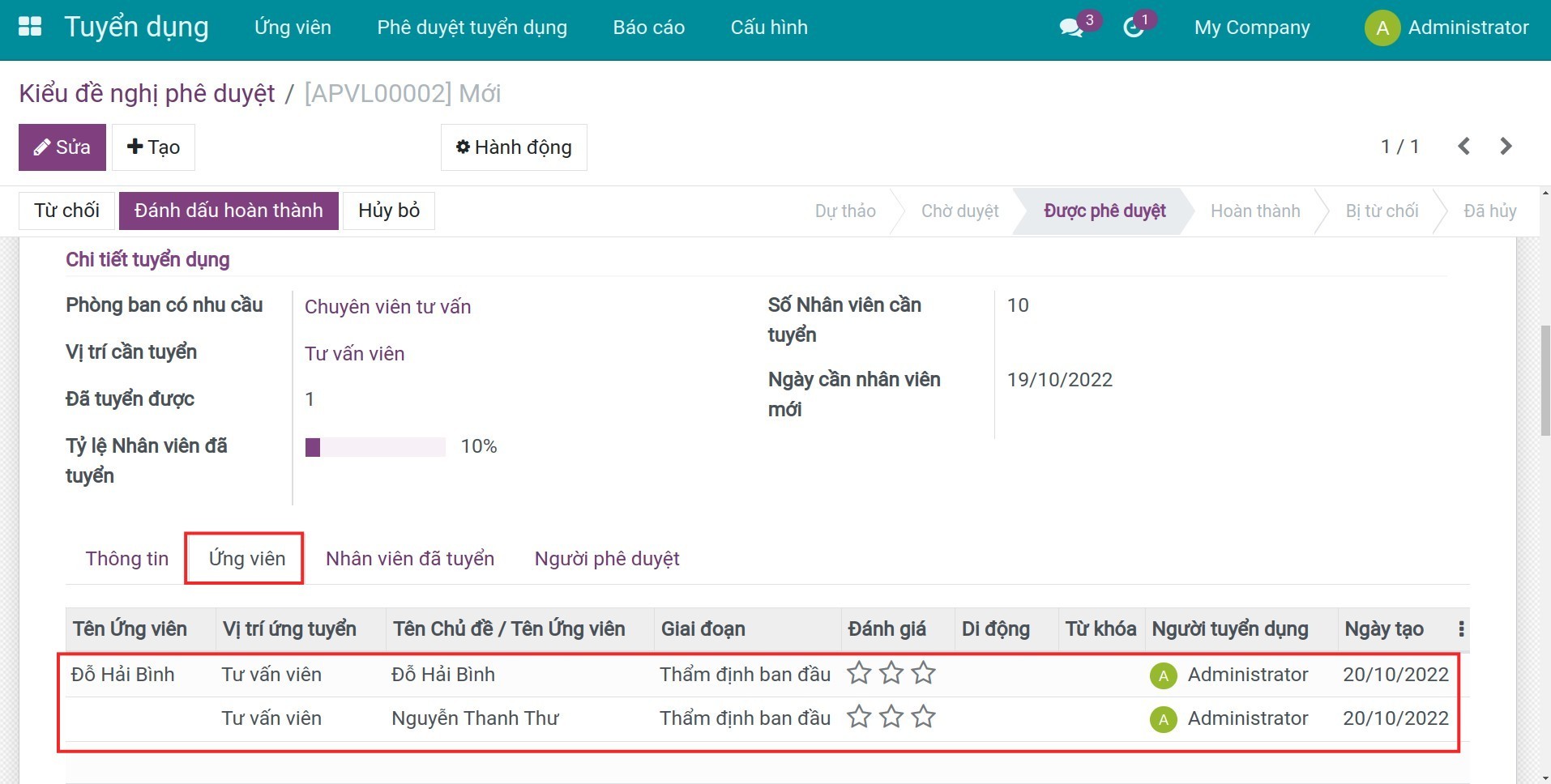Open the activities icon with badge 1
The image size is (1551, 784).
pyautogui.click(x=1133, y=27)
